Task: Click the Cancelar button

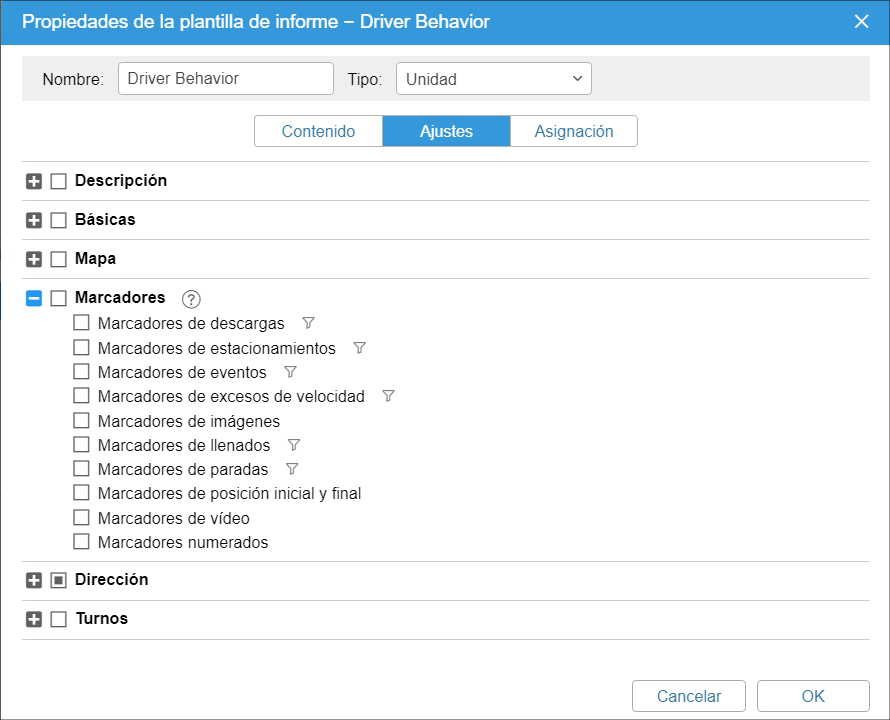Action: (689, 696)
